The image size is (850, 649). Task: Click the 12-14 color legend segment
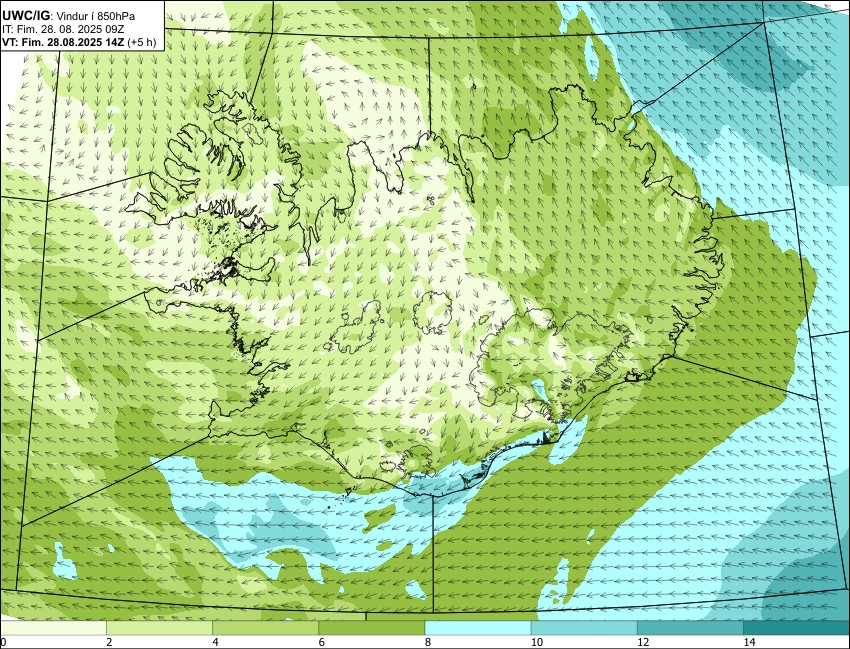coord(690,628)
